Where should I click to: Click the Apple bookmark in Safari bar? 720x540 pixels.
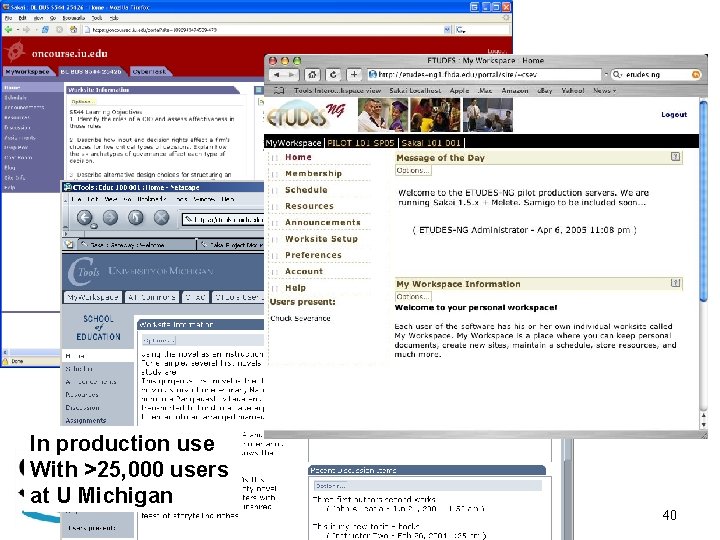tap(459, 91)
